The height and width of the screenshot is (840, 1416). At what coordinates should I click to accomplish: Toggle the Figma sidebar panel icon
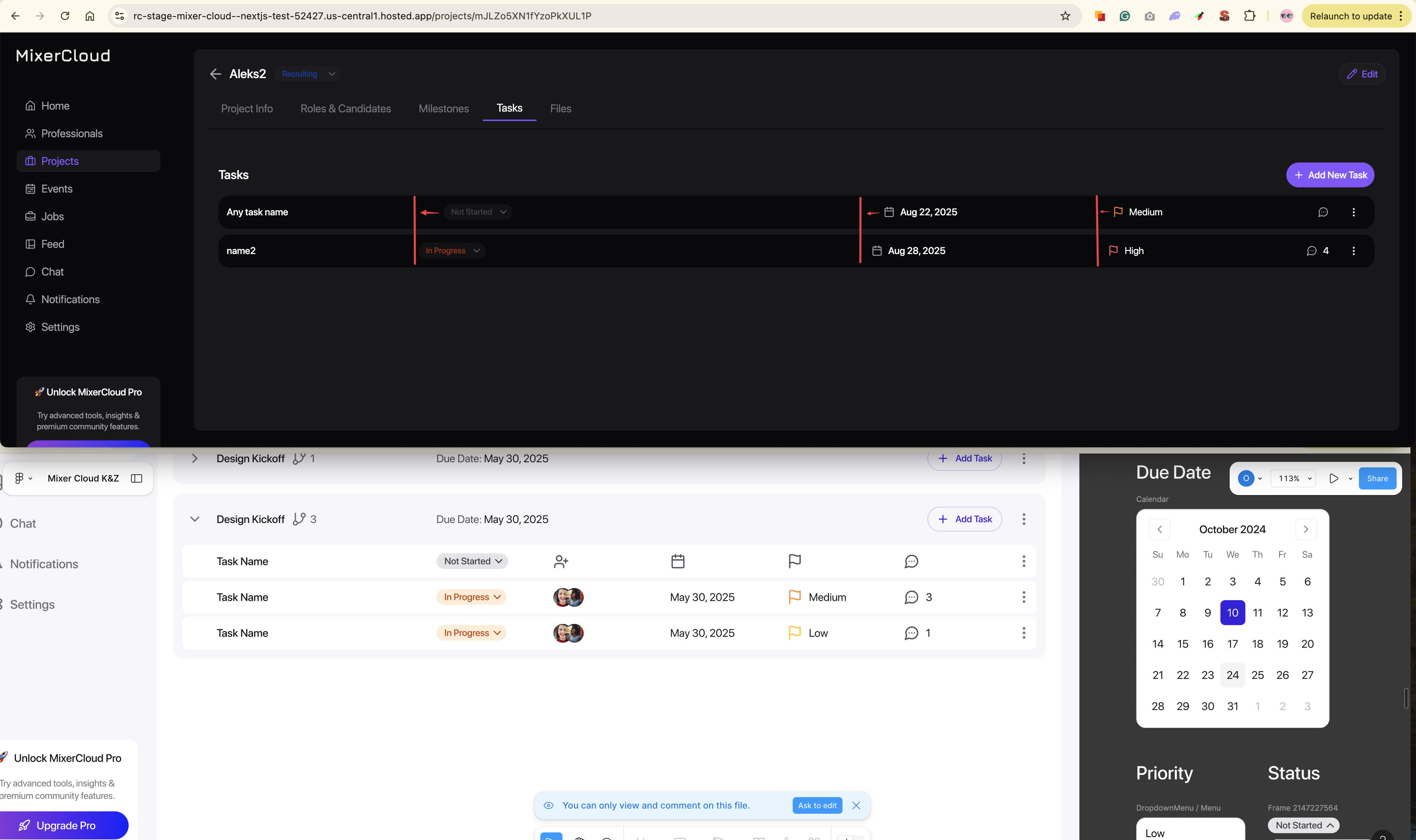point(137,478)
